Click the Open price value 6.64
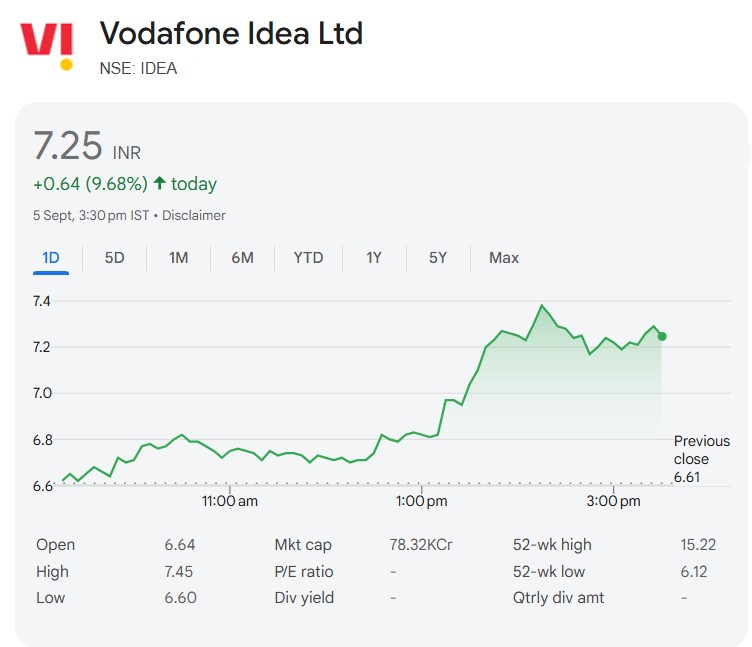 point(180,545)
